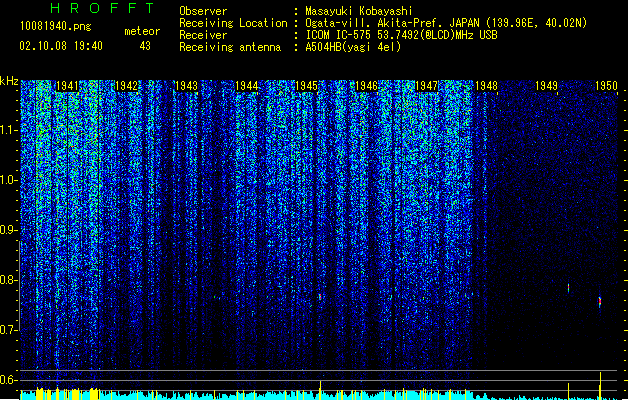Click the 0.8 kHz axis label
The width and height of the screenshot is (629, 400).
point(8,280)
